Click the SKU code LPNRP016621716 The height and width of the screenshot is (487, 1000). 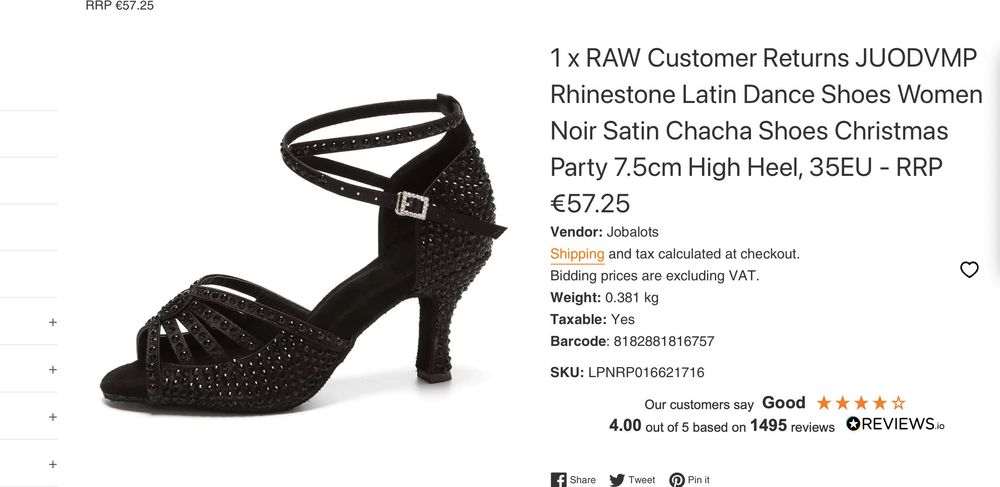(646, 372)
